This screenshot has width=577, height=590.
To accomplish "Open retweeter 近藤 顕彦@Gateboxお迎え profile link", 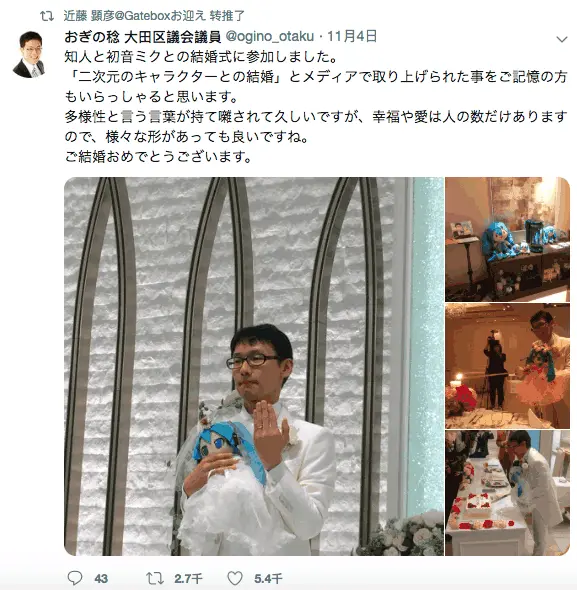I will click(x=134, y=16).
